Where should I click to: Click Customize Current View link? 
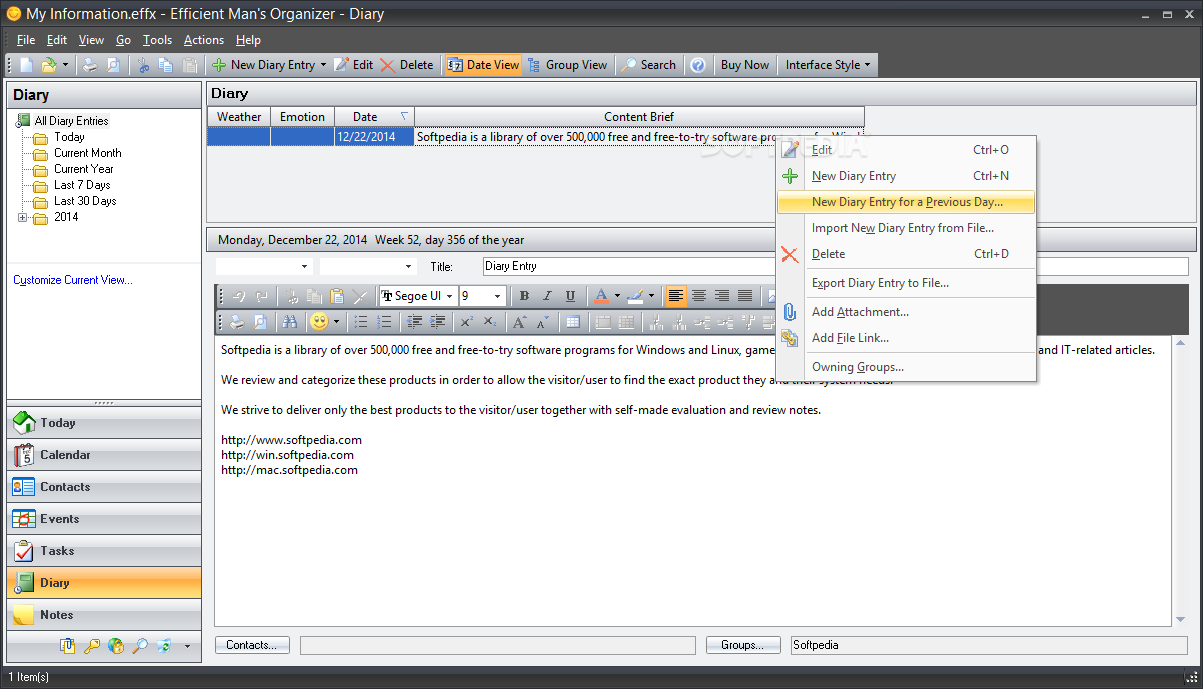pyautogui.click(x=73, y=281)
